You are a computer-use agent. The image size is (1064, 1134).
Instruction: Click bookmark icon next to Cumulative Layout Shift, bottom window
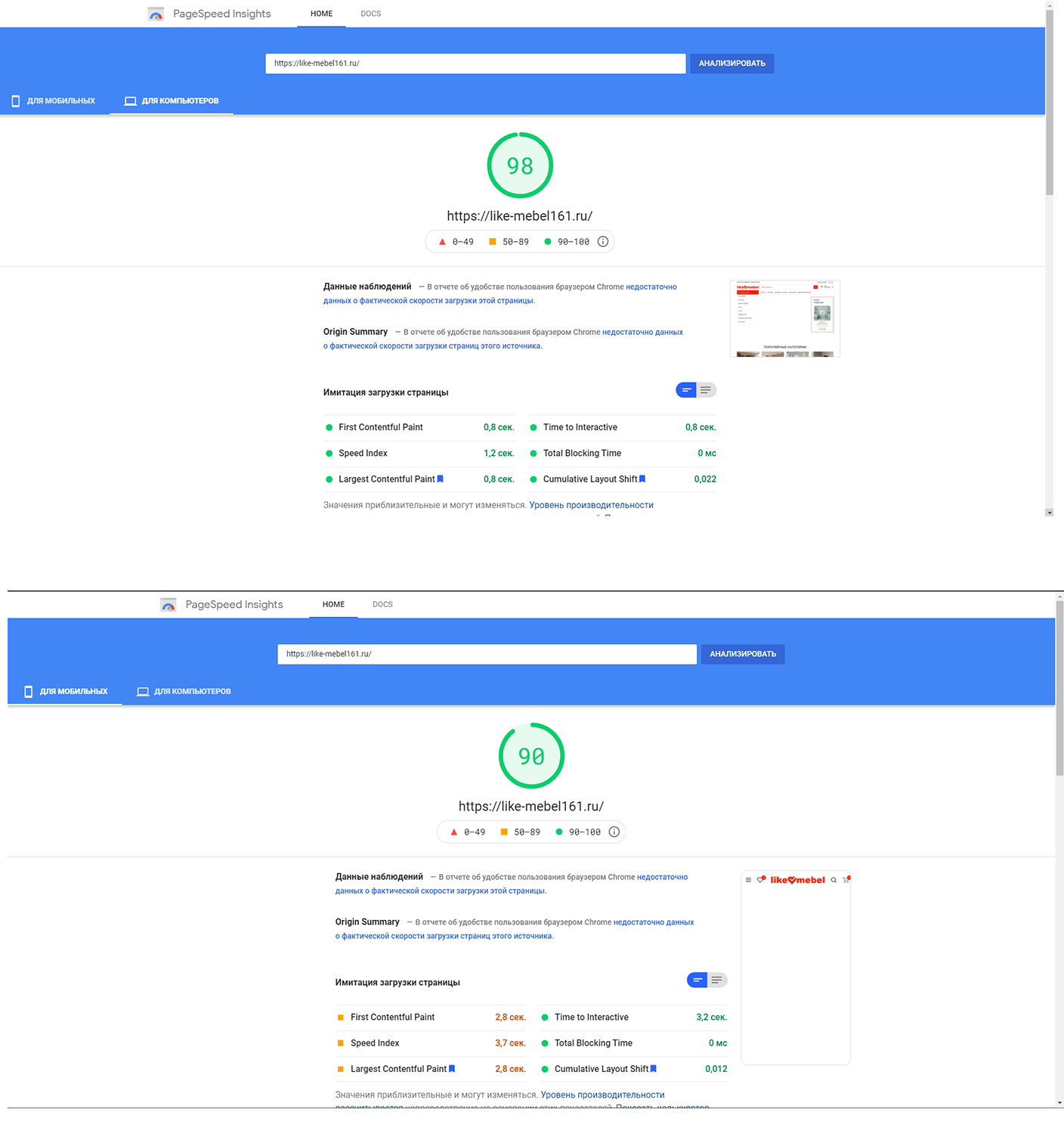(654, 1068)
